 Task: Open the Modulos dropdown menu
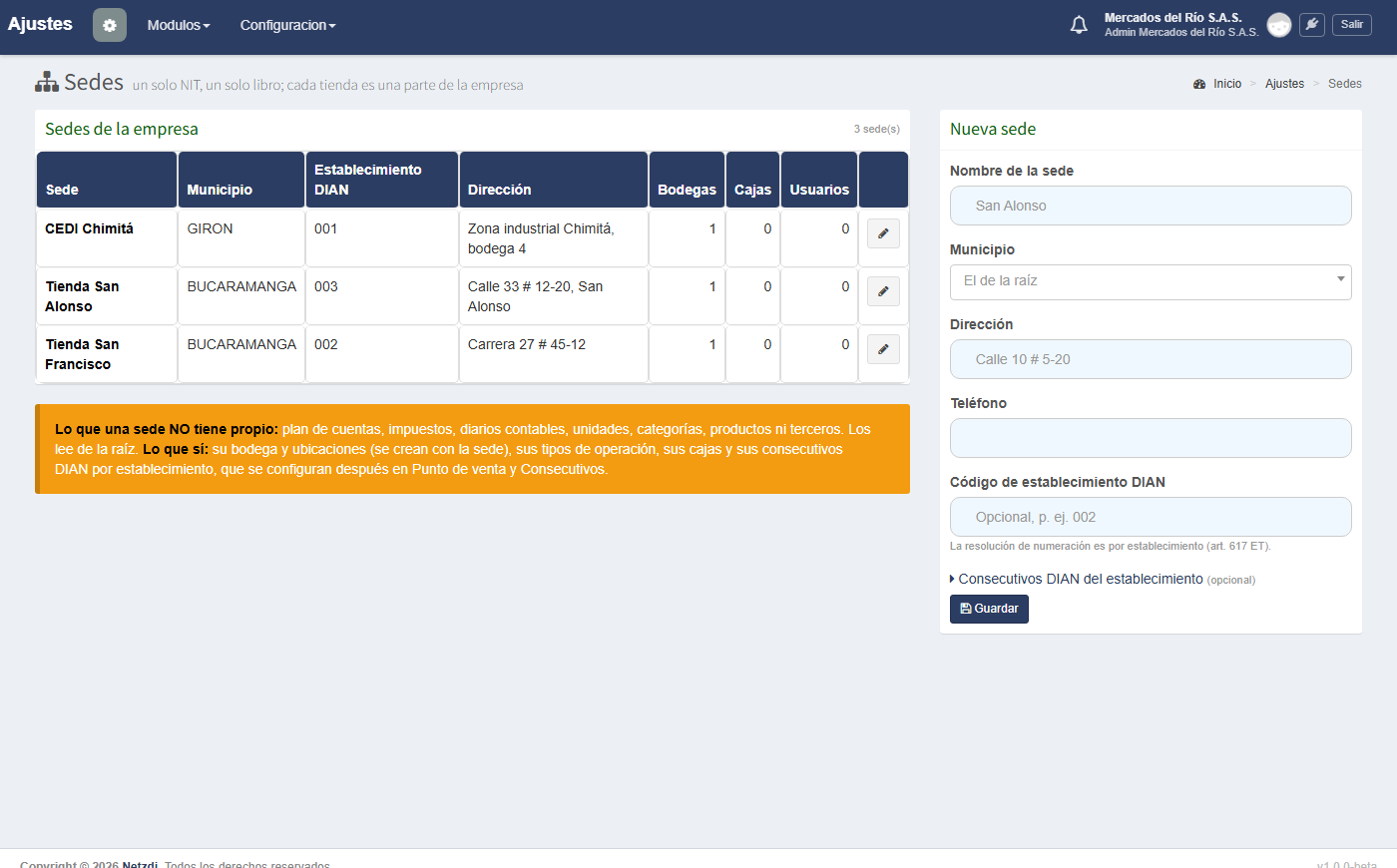[179, 25]
